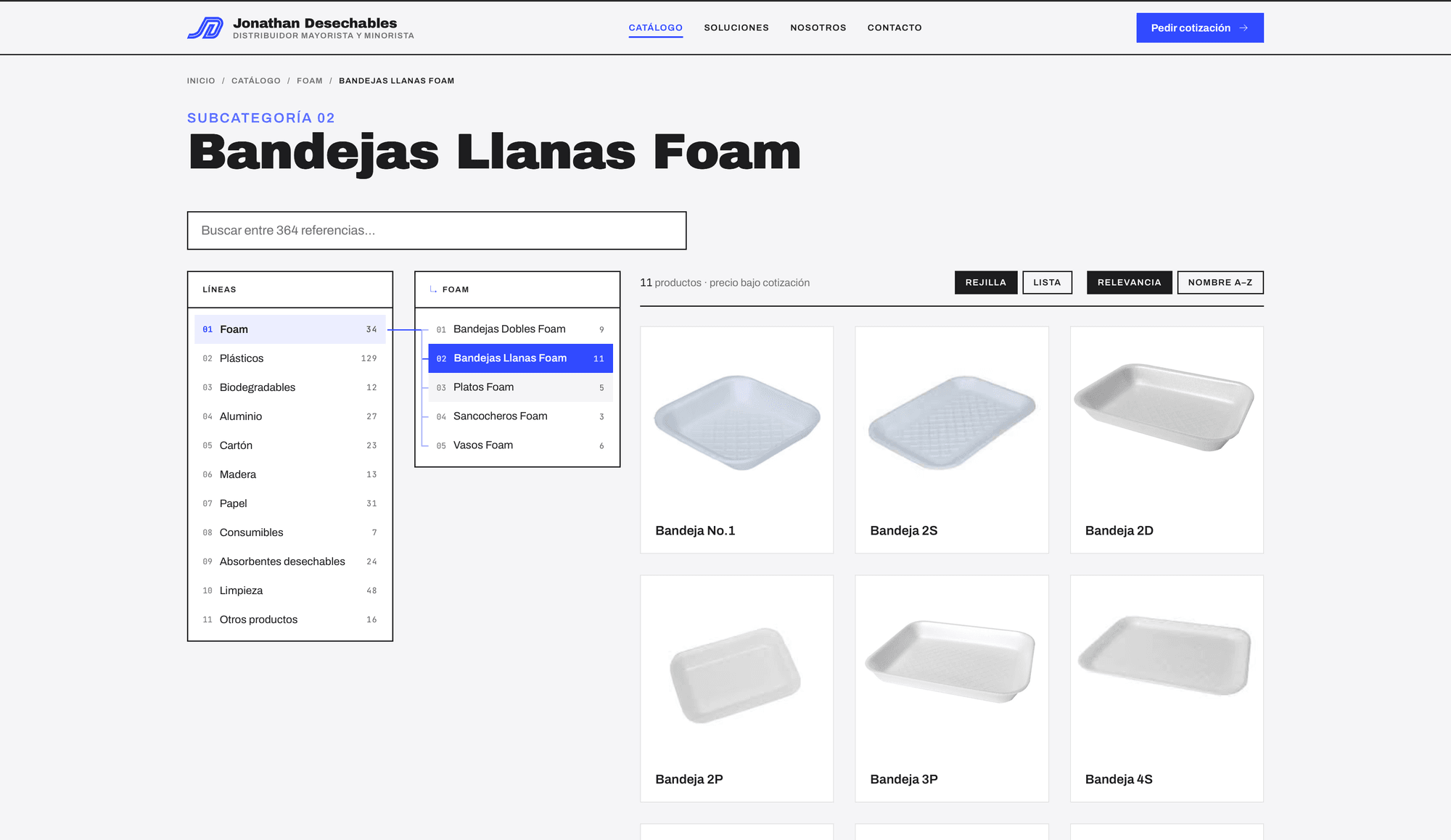Follow the Foam breadcrumb link
The width and height of the screenshot is (1451, 840).
pyautogui.click(x=310, y=81)
